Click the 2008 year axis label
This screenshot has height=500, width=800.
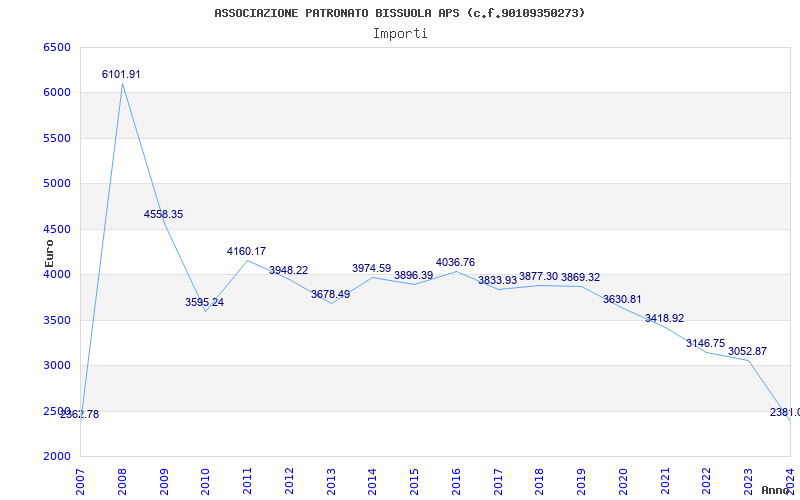tap(122, 482)
